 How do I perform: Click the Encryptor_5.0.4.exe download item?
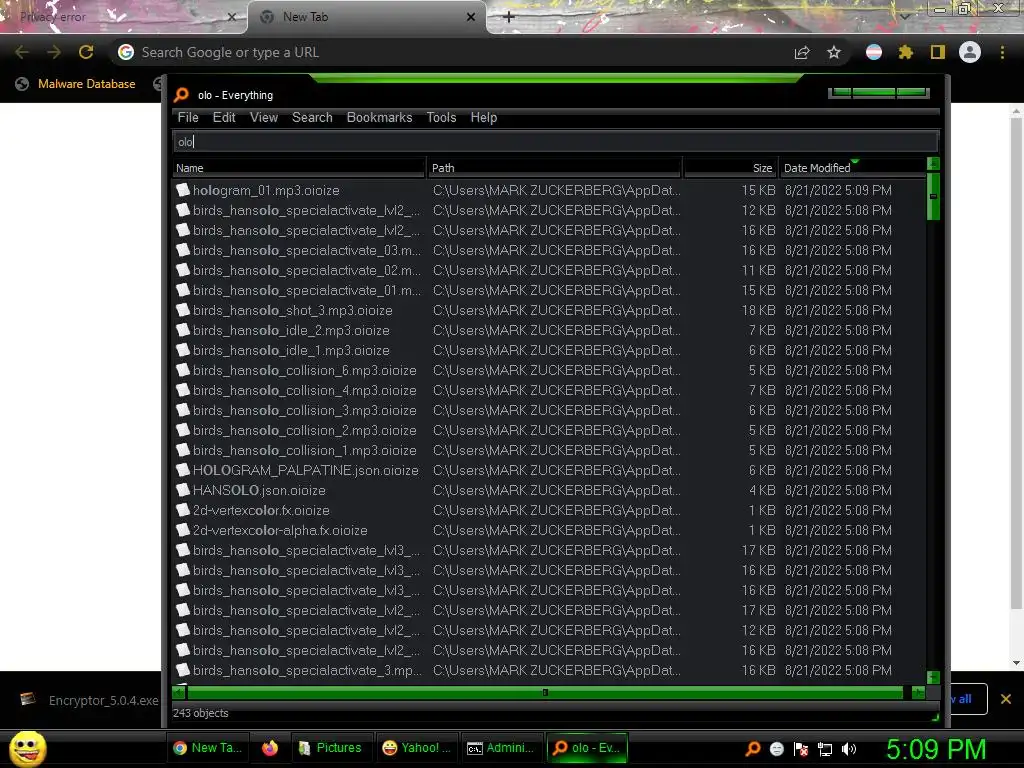click(x=89, y=700)
